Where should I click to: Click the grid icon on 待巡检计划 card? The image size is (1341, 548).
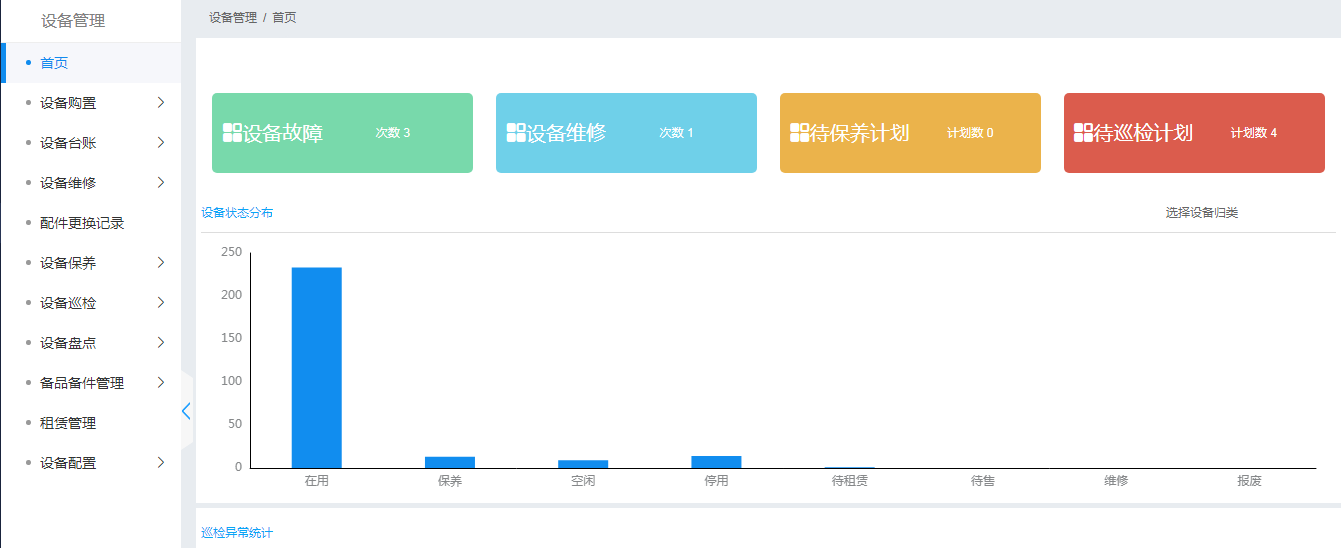pos(1084,133)
